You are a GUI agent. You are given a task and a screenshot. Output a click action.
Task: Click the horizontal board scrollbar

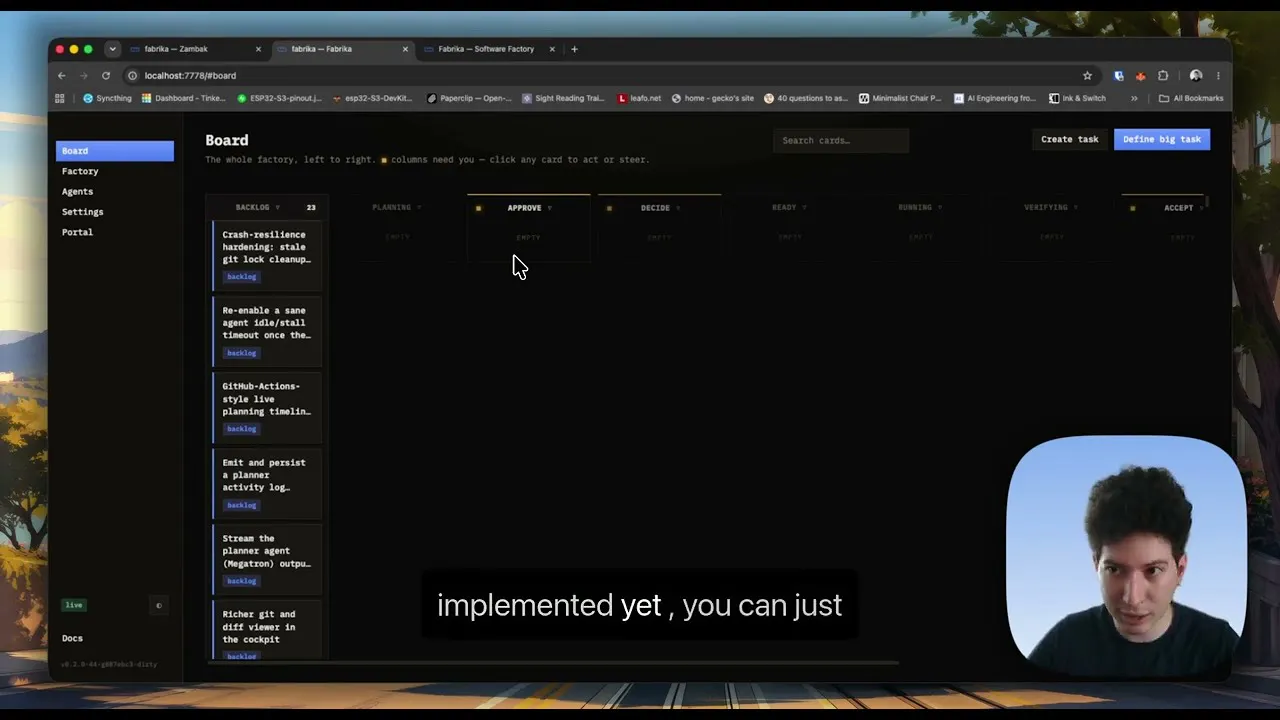[553, 662]
